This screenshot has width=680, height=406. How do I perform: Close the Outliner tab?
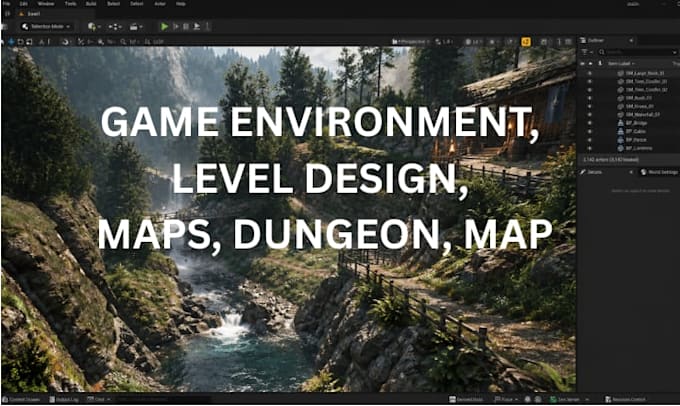point(631,40)
